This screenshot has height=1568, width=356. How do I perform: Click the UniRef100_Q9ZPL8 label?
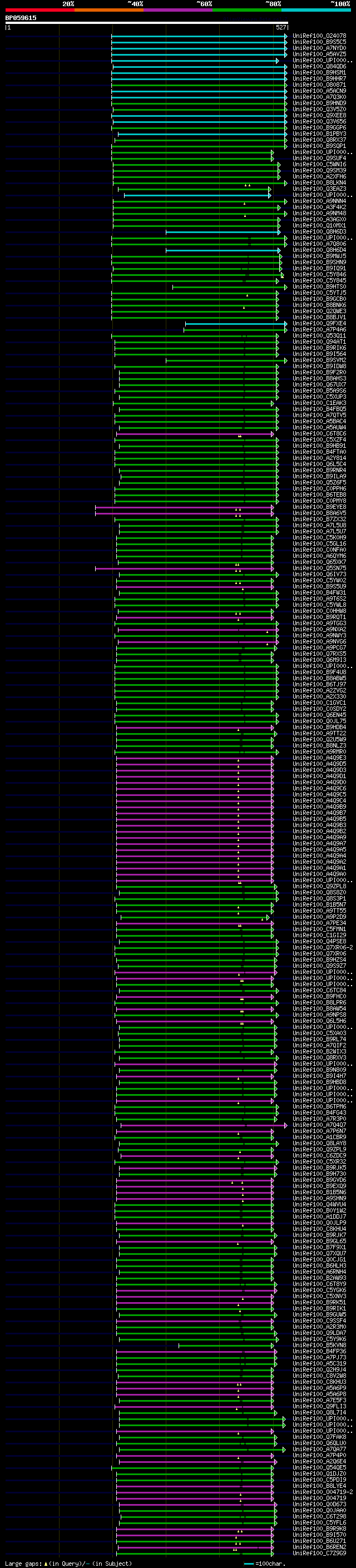click(319, 886)
